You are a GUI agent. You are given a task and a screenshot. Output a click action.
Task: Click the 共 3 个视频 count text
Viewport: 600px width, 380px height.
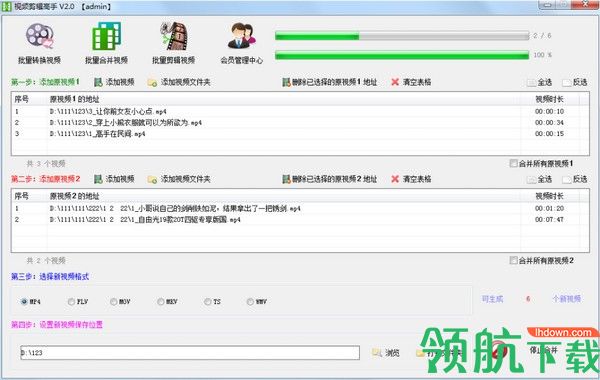pyautogui.click(x=46, y=163)
